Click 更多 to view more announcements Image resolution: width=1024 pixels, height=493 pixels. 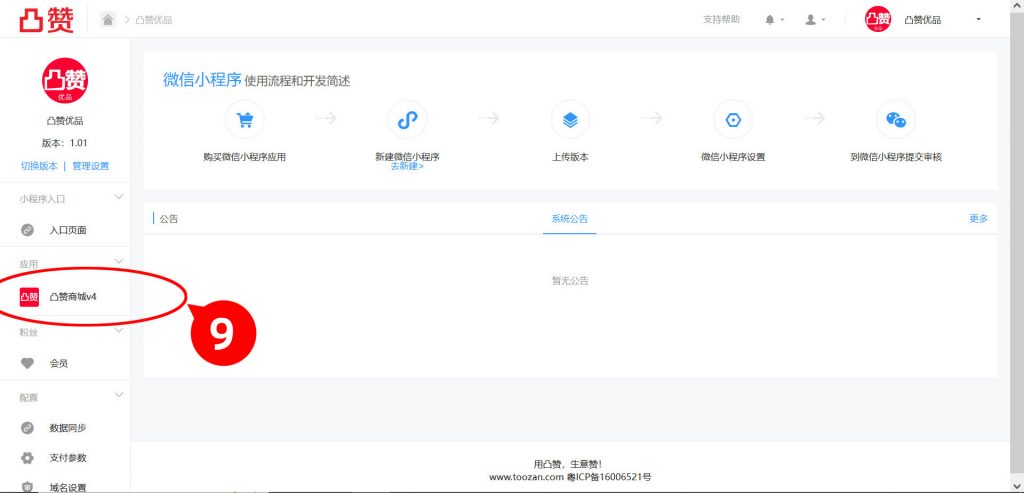[979, 219]
